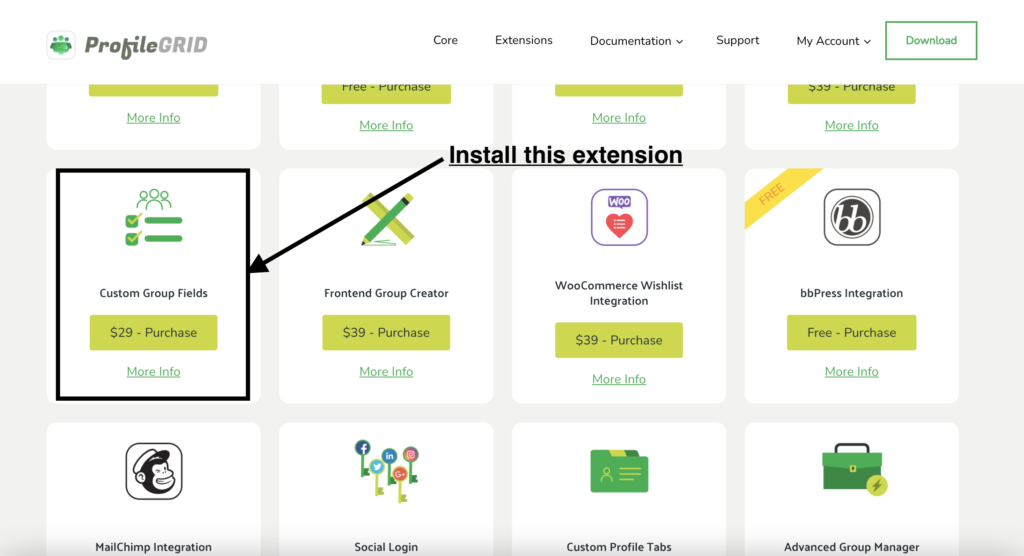
Task: Click Free - Purchase for bbPress Integration
Action: point(852,333)
